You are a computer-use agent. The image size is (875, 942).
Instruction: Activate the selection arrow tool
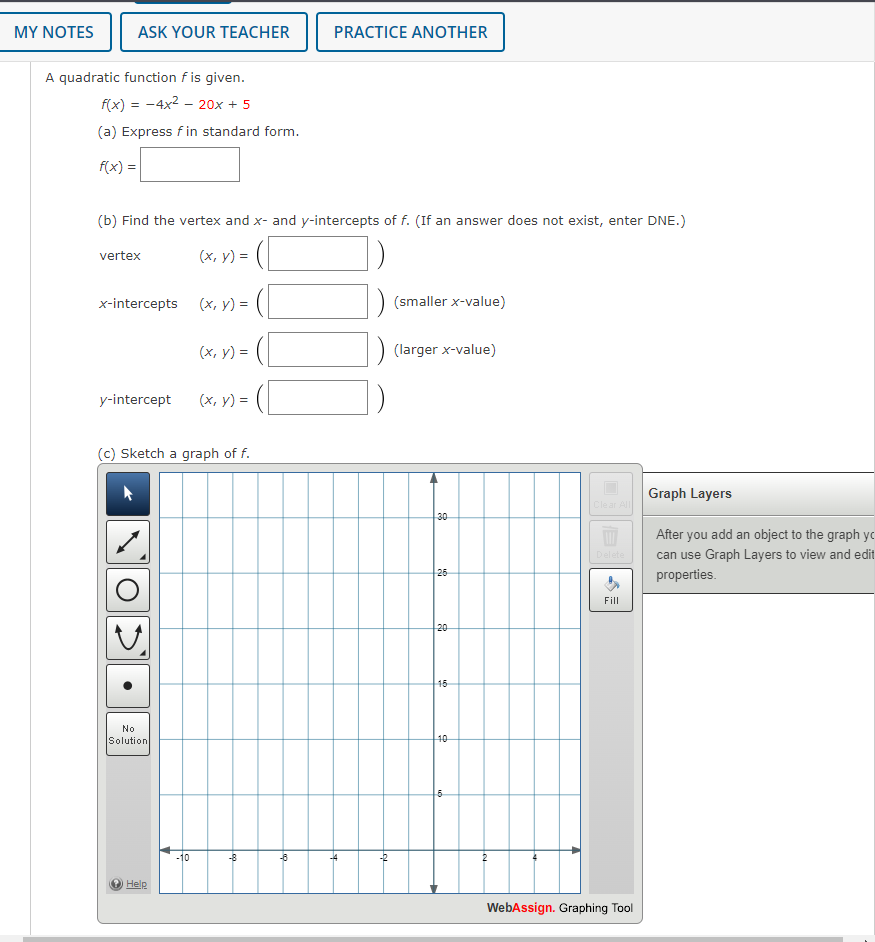coord(127,493)
